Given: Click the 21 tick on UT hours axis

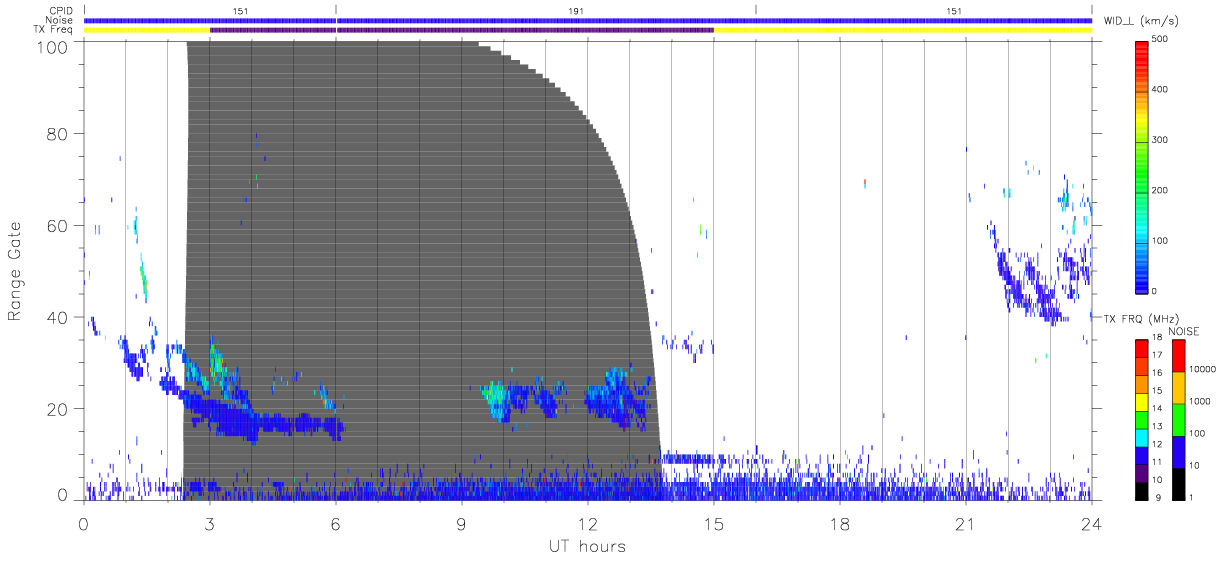Looking at the screenshot, I should (966, 524).
